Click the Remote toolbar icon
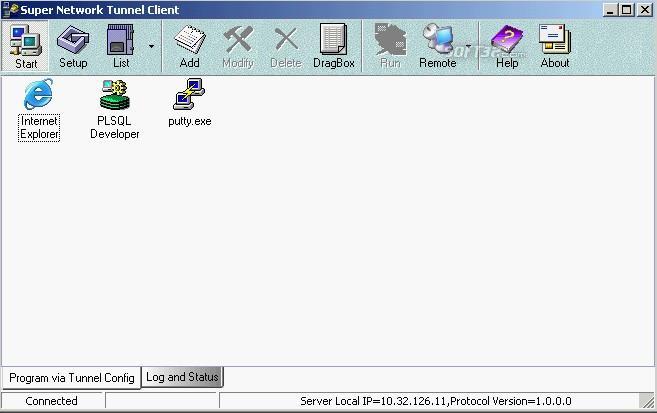The width and height of the screenshot is (657, 413). 438,46
